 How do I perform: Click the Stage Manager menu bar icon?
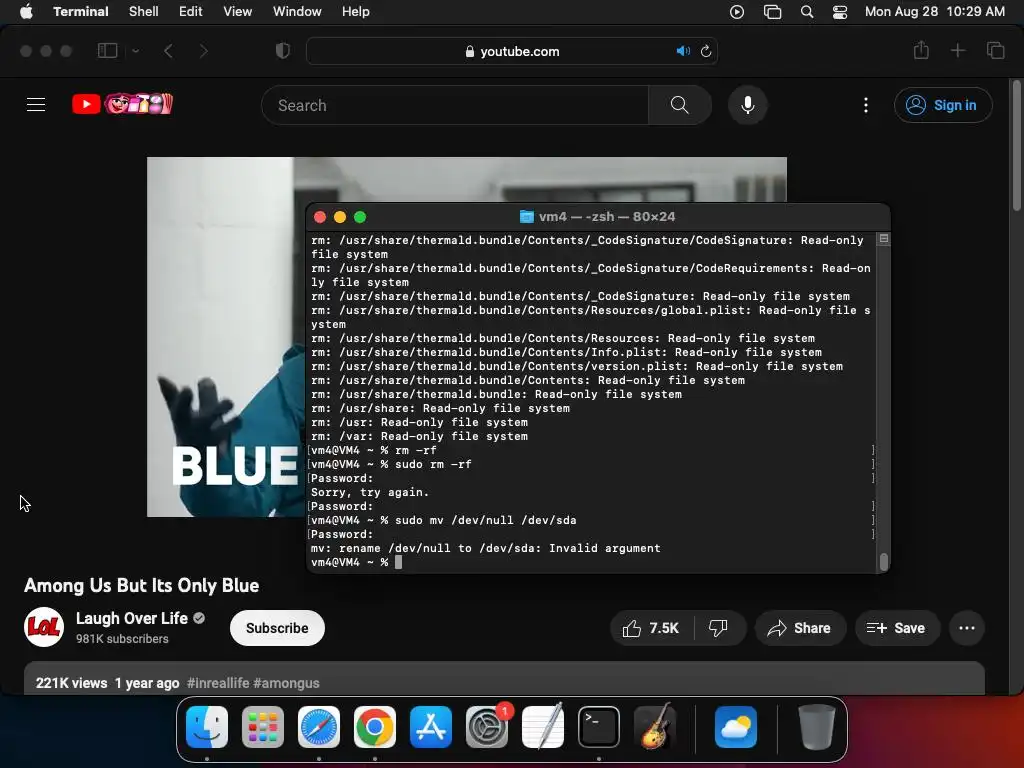(x=773, y=12)
